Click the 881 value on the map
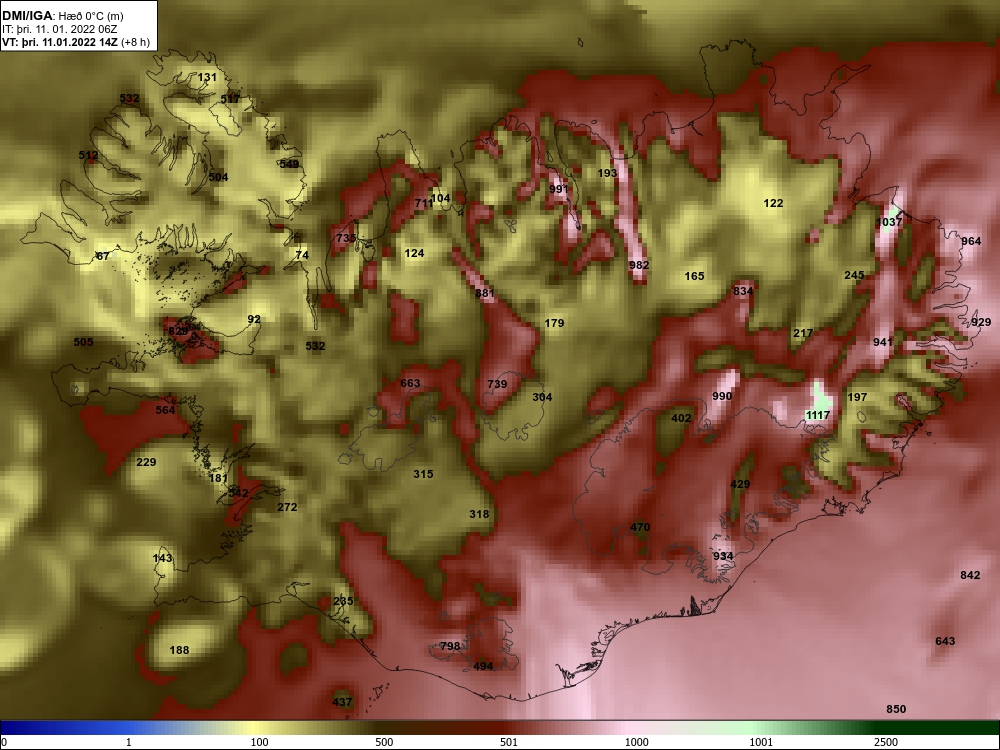 pos(485,293)
